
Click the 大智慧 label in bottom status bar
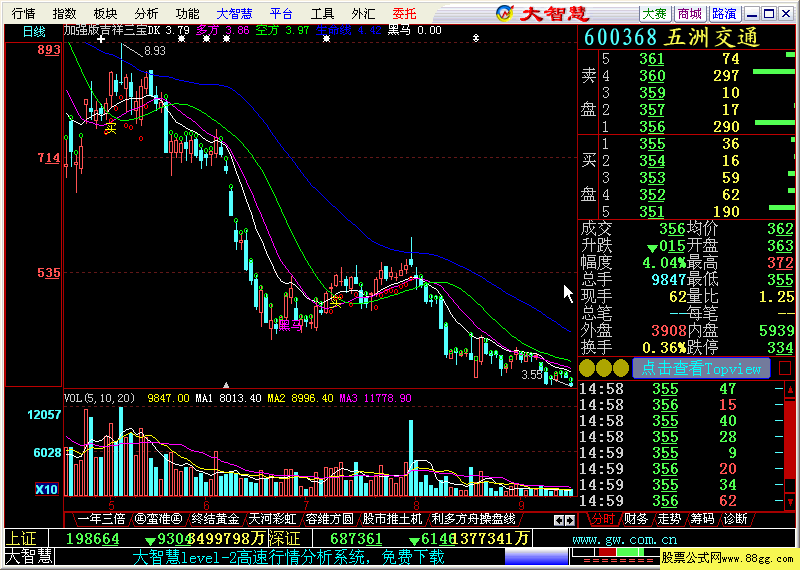pos(29,557)
